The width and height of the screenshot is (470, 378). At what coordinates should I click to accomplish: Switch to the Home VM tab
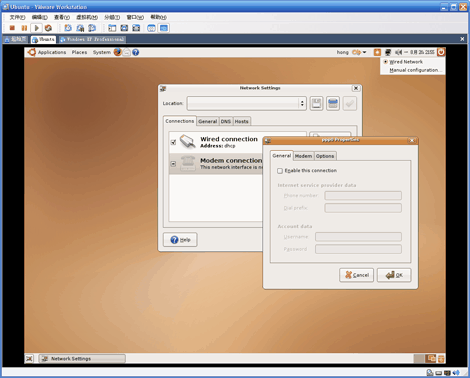pyautogui.click(x=15, y=39)
